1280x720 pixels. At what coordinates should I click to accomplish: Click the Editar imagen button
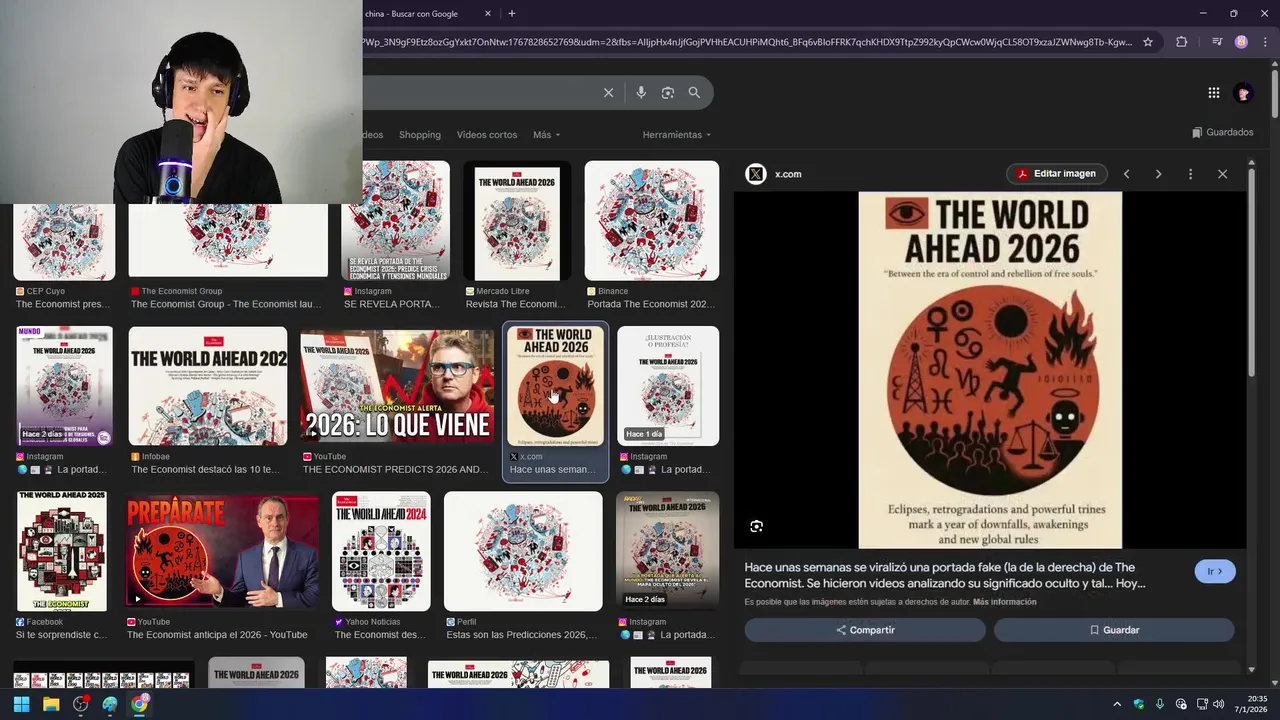1057,174
